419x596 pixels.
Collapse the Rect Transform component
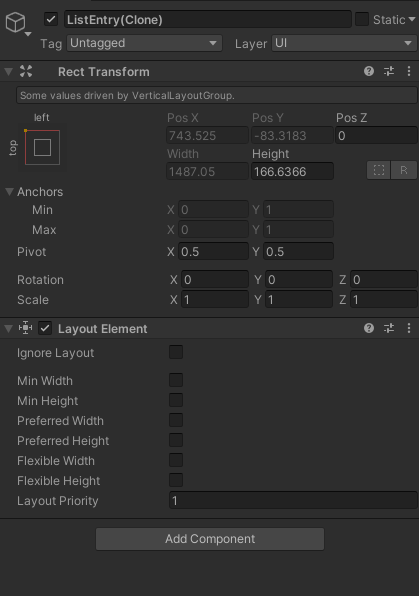8,71
